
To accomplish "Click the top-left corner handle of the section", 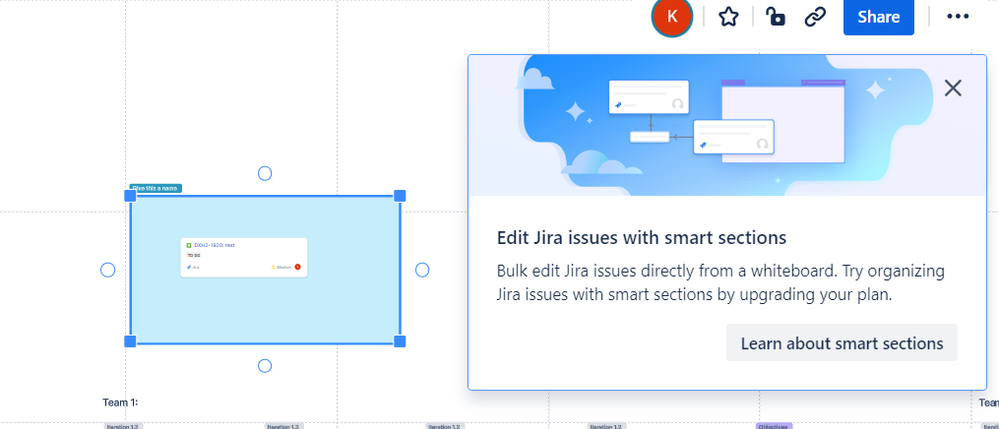I will coord(130,196).
